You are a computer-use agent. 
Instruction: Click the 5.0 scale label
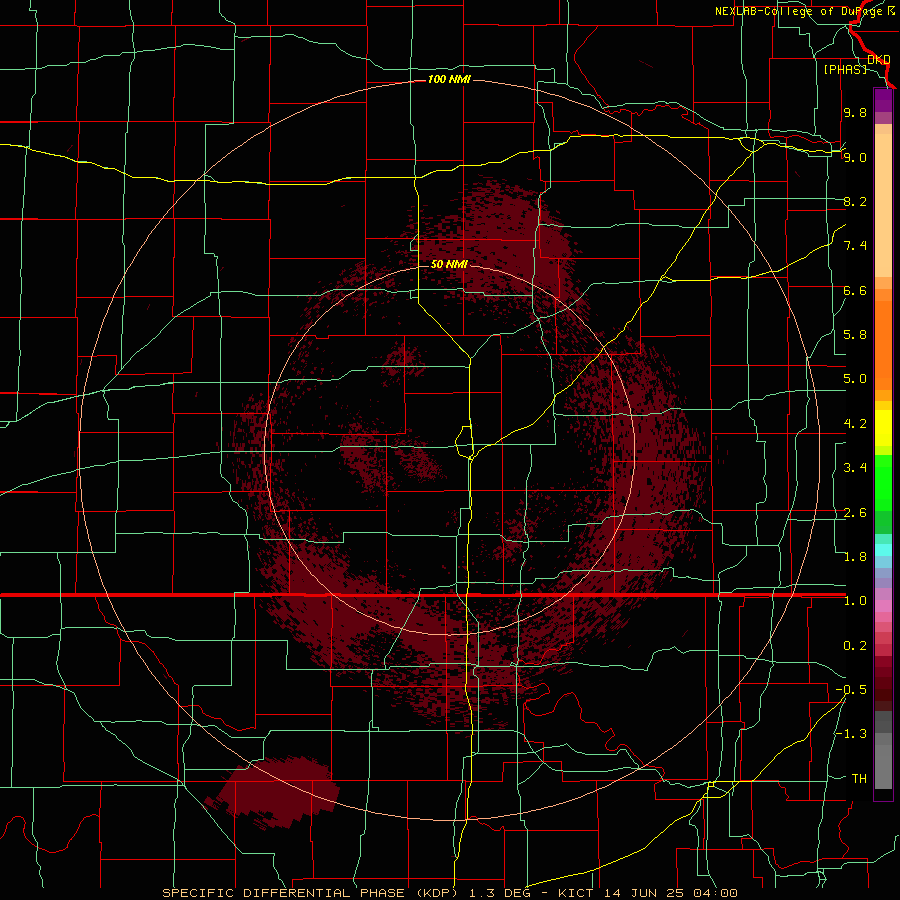coord(855,379)
